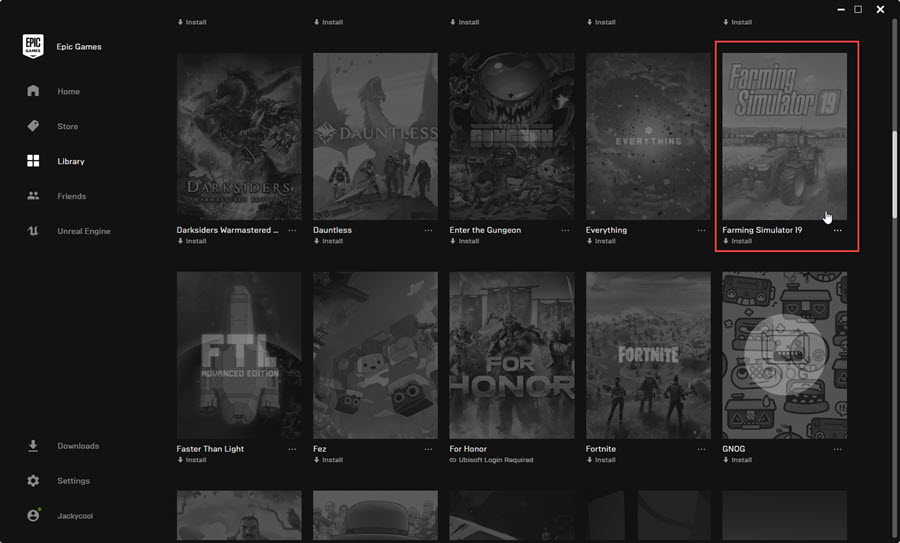
Task: Install GNOG
Action: (738, 460)
